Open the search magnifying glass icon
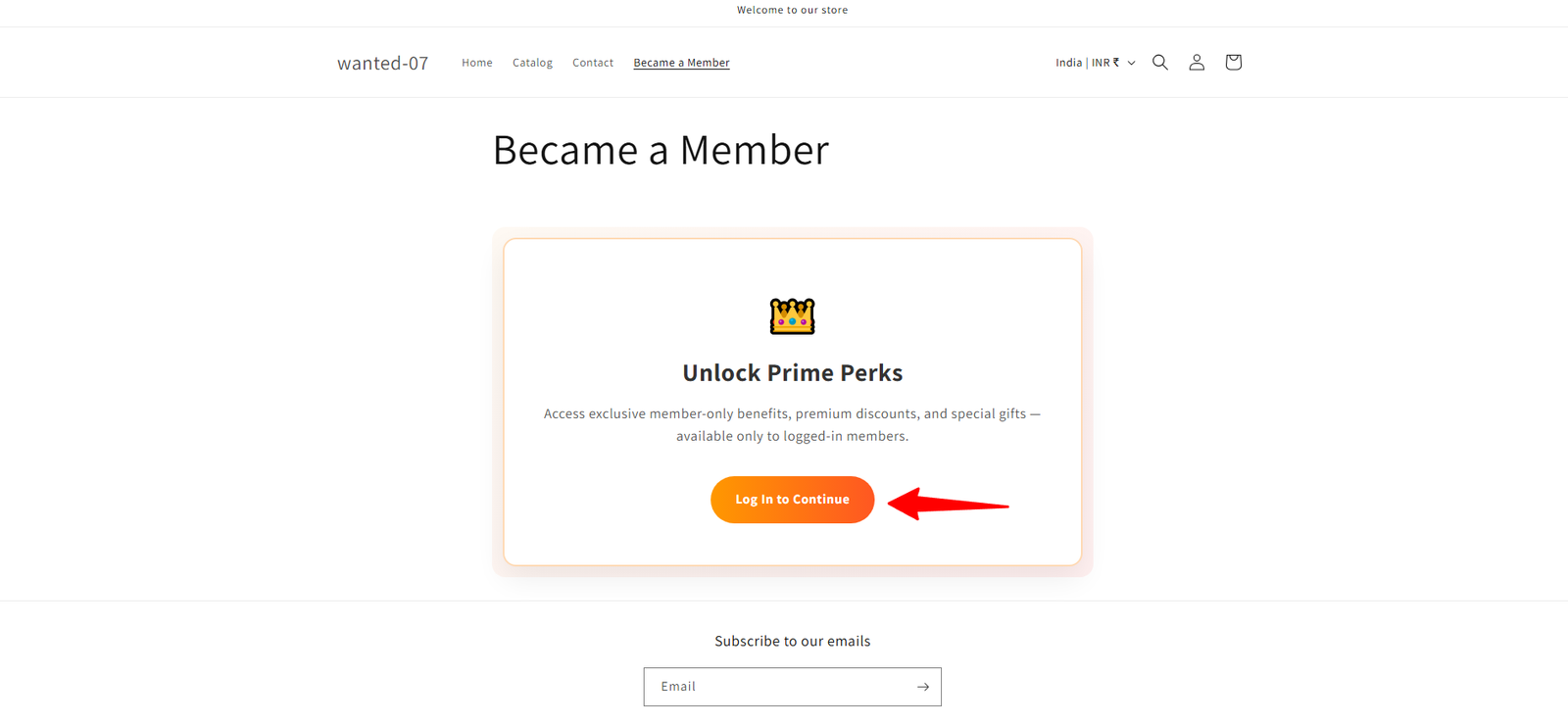Image resolution: width=1568 pixels, height=723 pixels. (1159, 62)
